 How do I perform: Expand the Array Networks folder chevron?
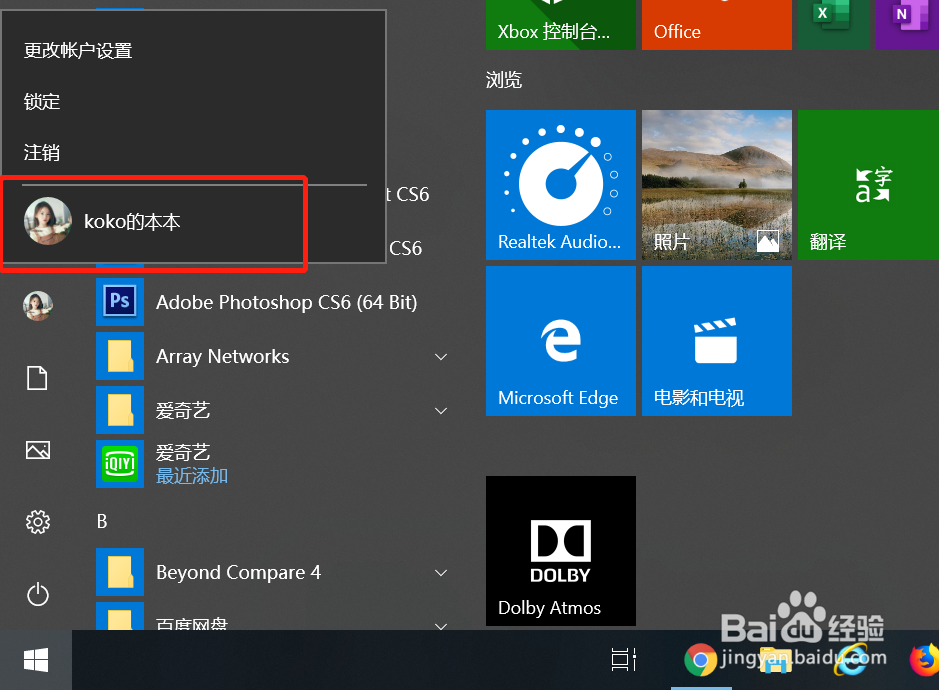coord(441,357)
